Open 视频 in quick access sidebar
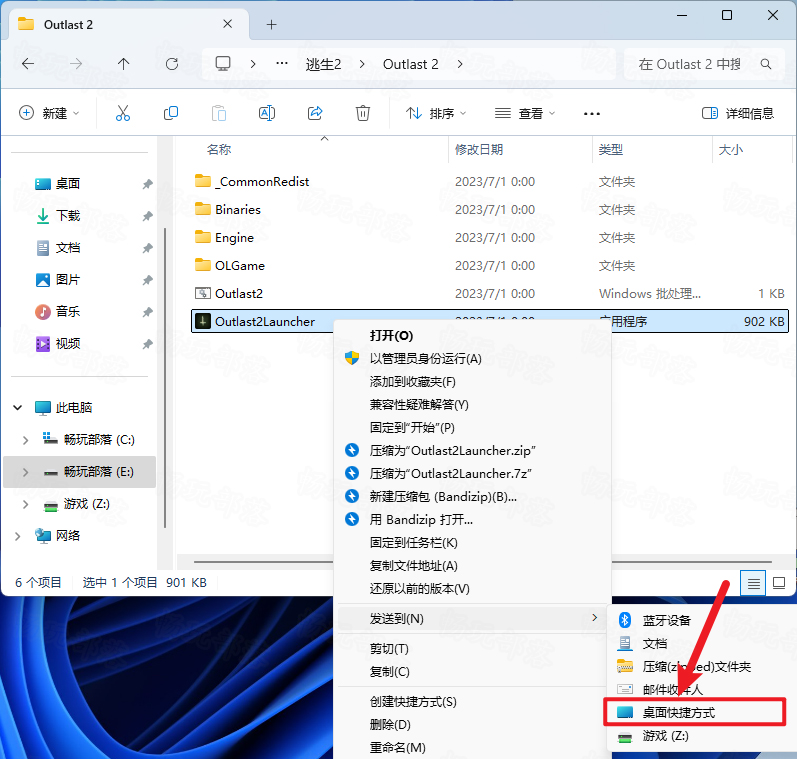Viewport: 797px width, 759px height. [x=67, y=344]
